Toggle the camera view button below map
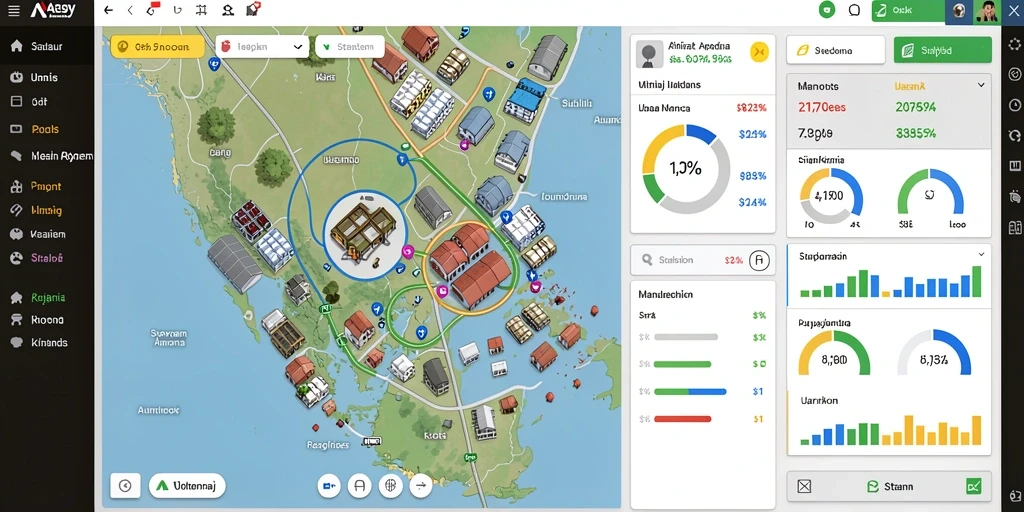 pos(329,485)
